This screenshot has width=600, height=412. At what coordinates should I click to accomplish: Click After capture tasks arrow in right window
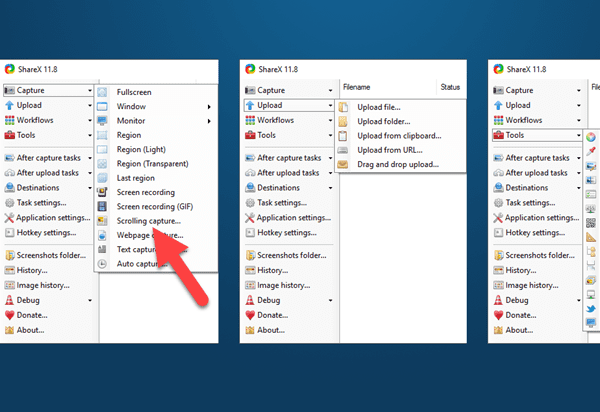[x=579, y=158]
